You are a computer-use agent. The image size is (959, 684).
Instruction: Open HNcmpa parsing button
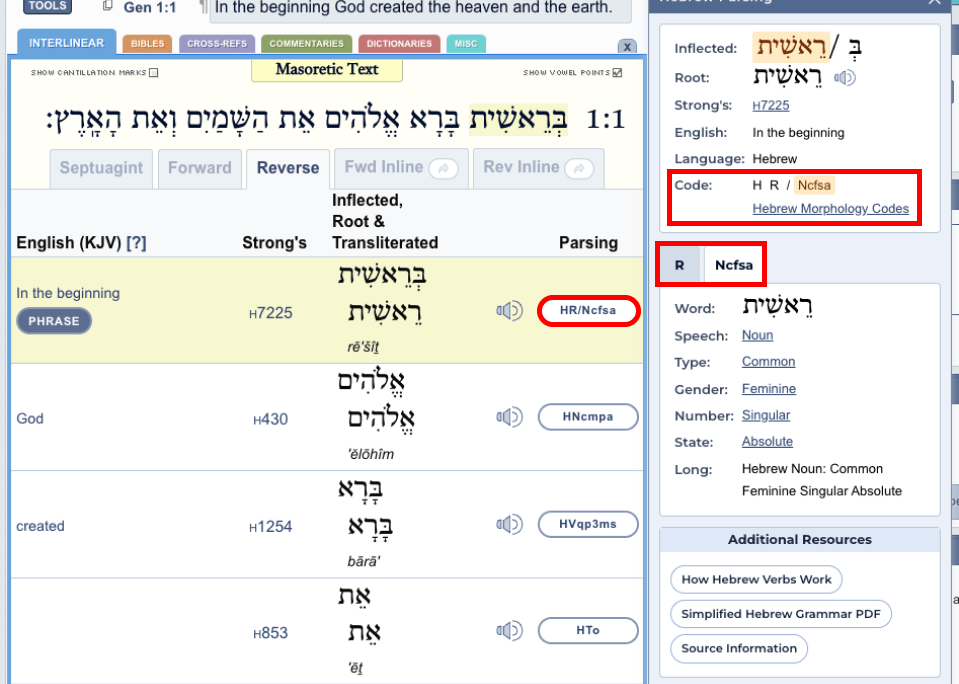588,417
